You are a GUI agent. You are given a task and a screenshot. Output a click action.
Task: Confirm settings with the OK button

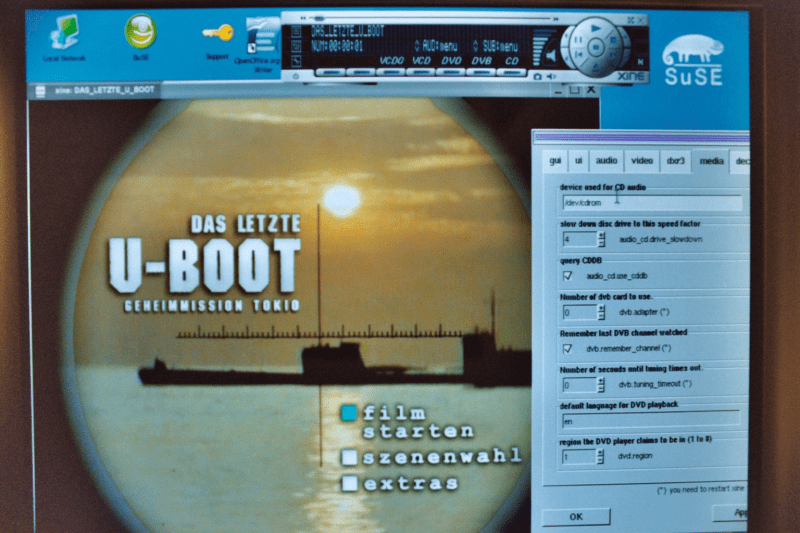(x=576, y=517)
